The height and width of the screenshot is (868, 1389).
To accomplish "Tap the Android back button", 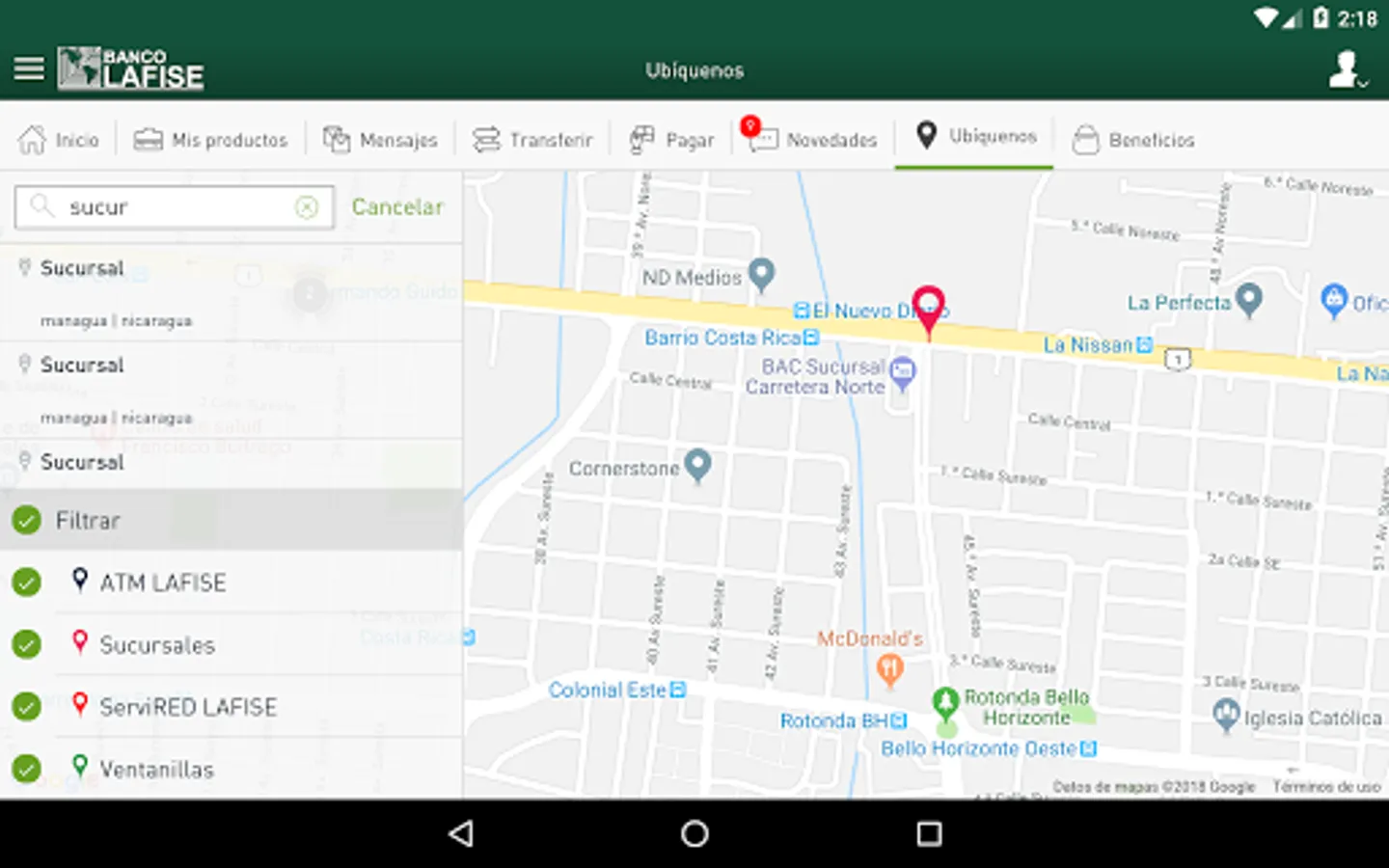I will (x=461, y=833).
